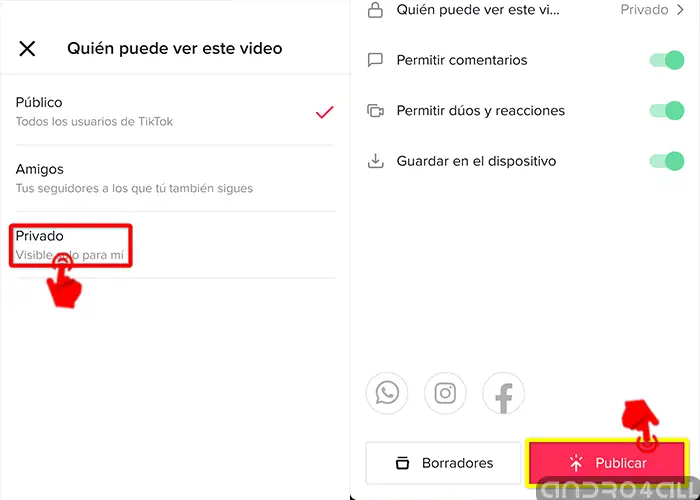Close the 'Quién puede ver este video' screen
This screenshot has width=700, height=500.
(x=27, y=48)
